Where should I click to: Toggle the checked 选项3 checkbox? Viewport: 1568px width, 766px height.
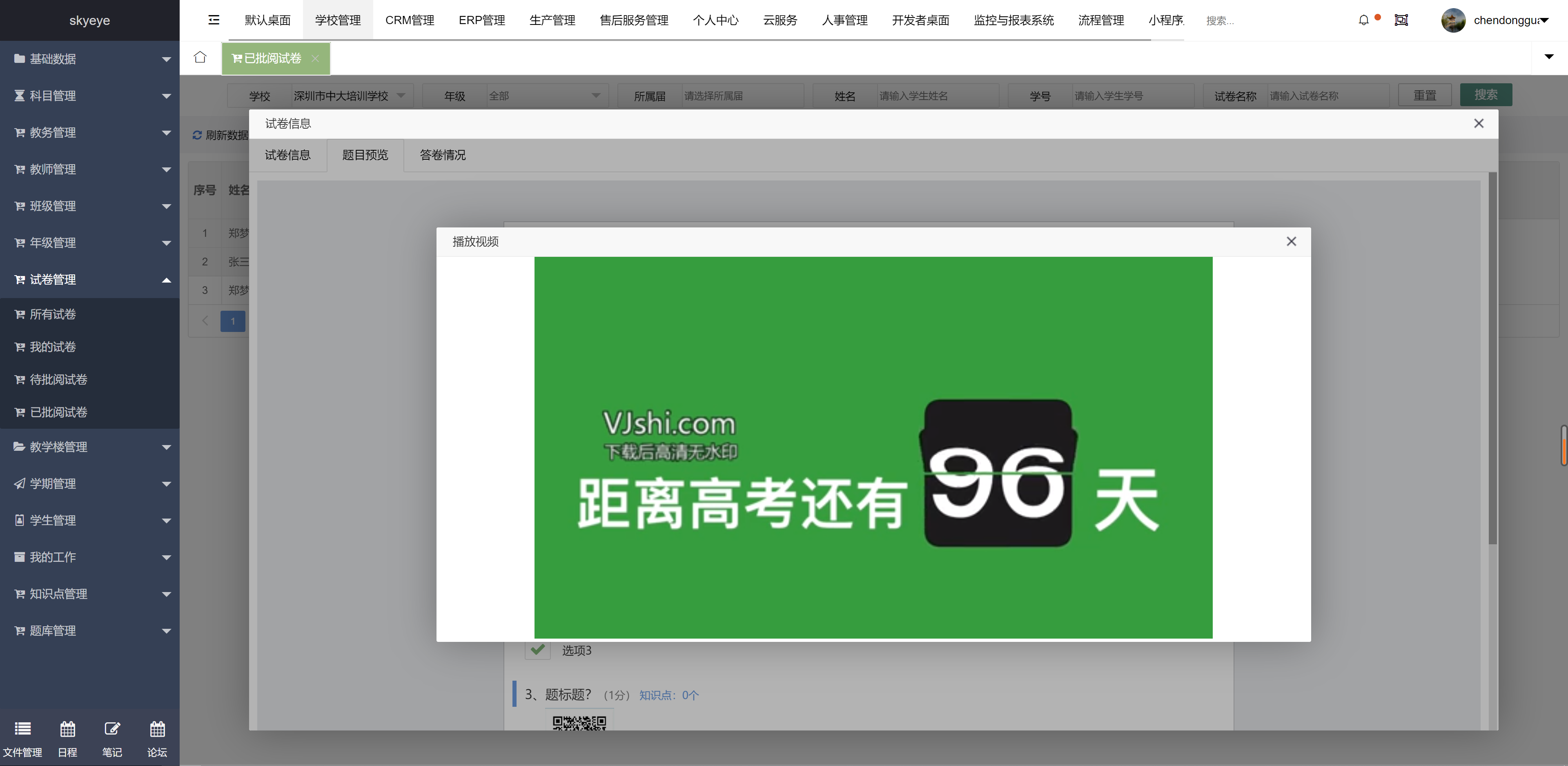pos(537,650)
